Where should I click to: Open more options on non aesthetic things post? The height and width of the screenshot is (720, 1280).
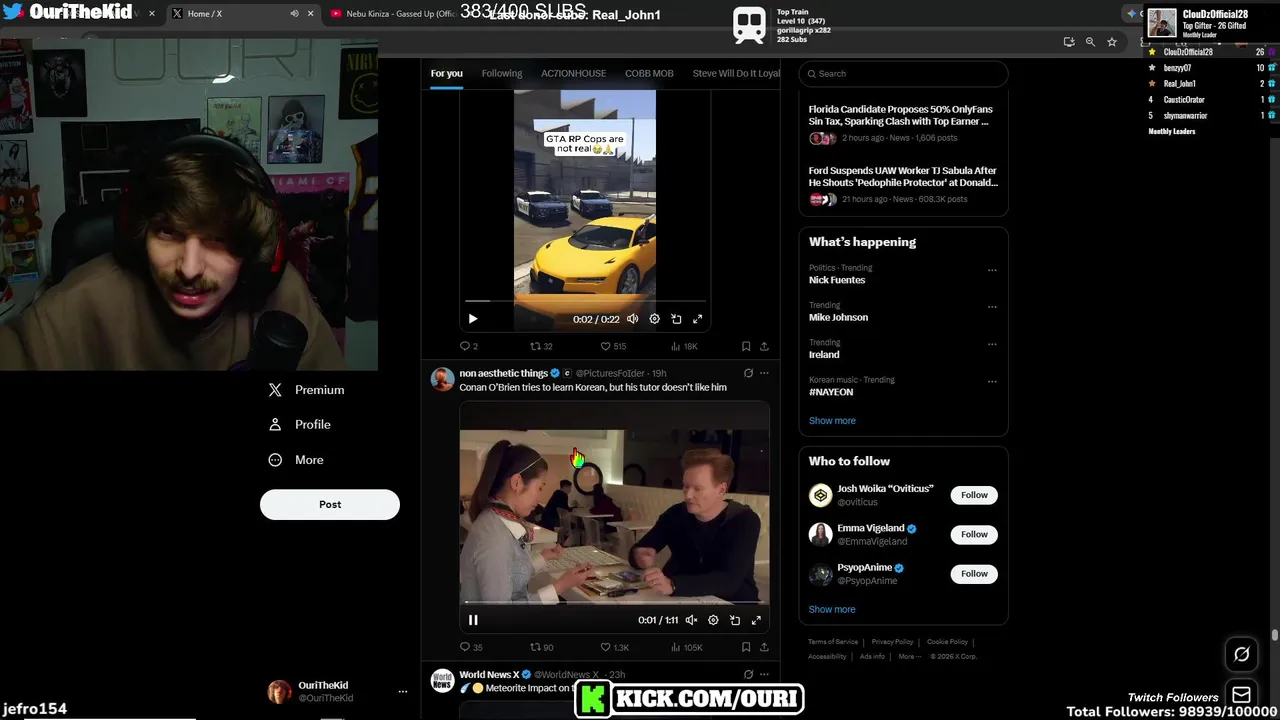tap(764, 373)
